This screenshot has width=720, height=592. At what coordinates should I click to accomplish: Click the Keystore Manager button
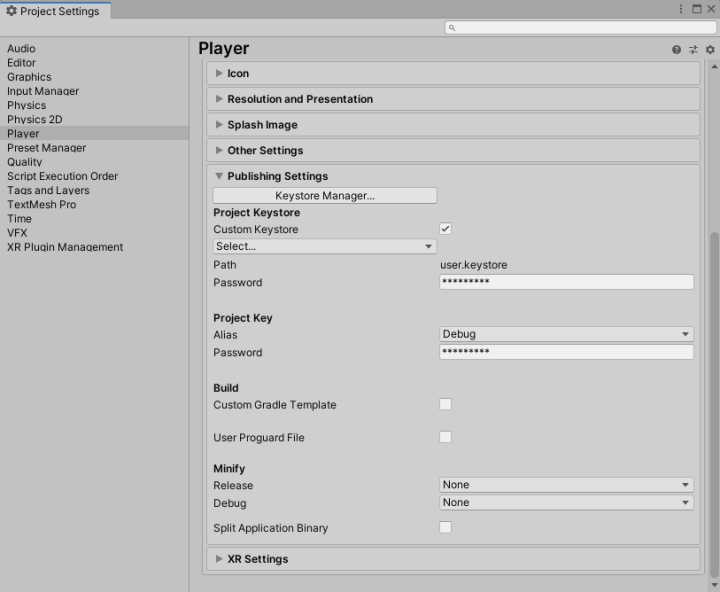[325, 196]
